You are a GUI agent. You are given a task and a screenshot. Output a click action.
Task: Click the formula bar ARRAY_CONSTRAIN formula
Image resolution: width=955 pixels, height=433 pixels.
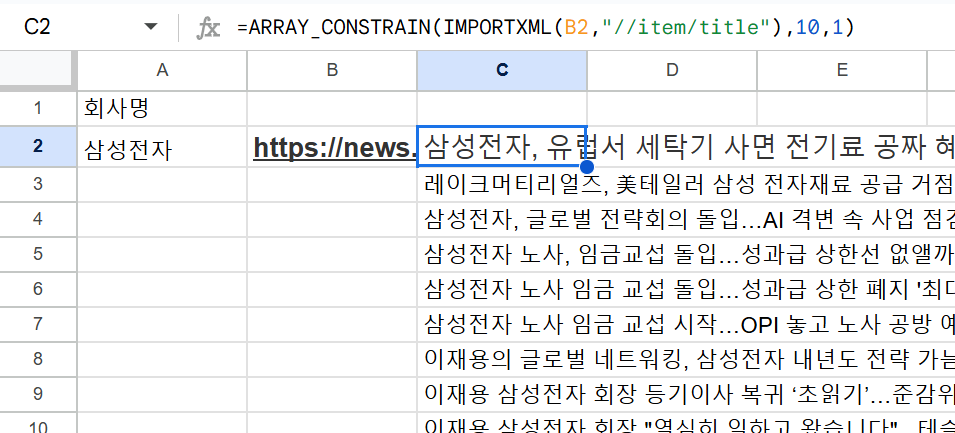point(546,27)
